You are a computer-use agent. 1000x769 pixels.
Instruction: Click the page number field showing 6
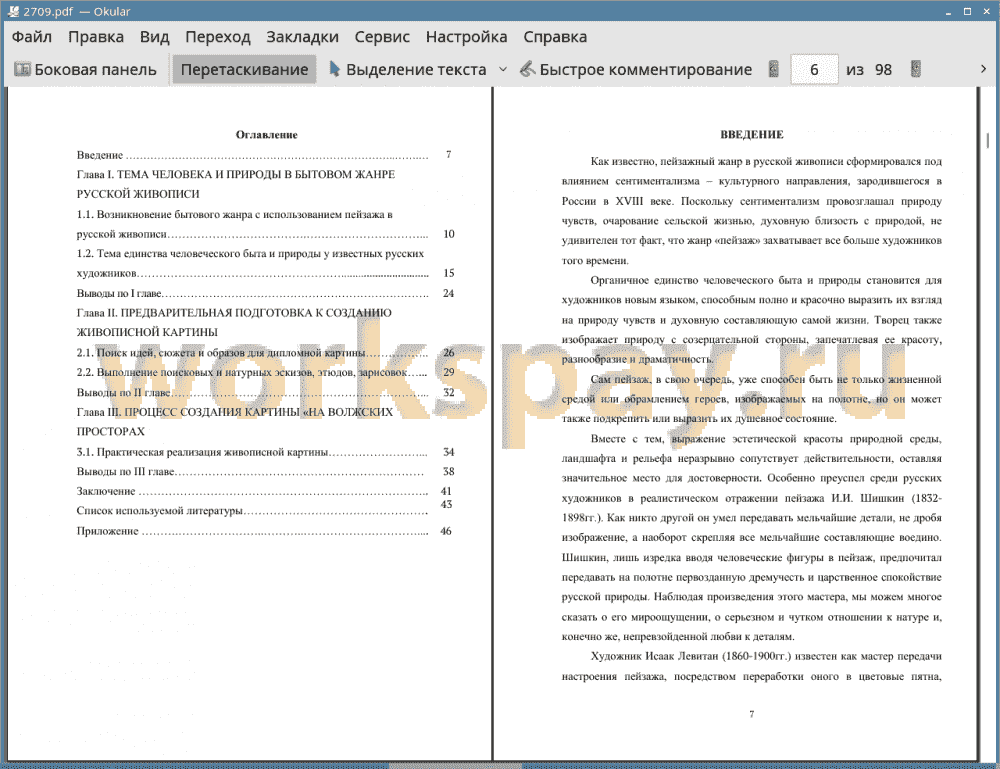(814, 70)
